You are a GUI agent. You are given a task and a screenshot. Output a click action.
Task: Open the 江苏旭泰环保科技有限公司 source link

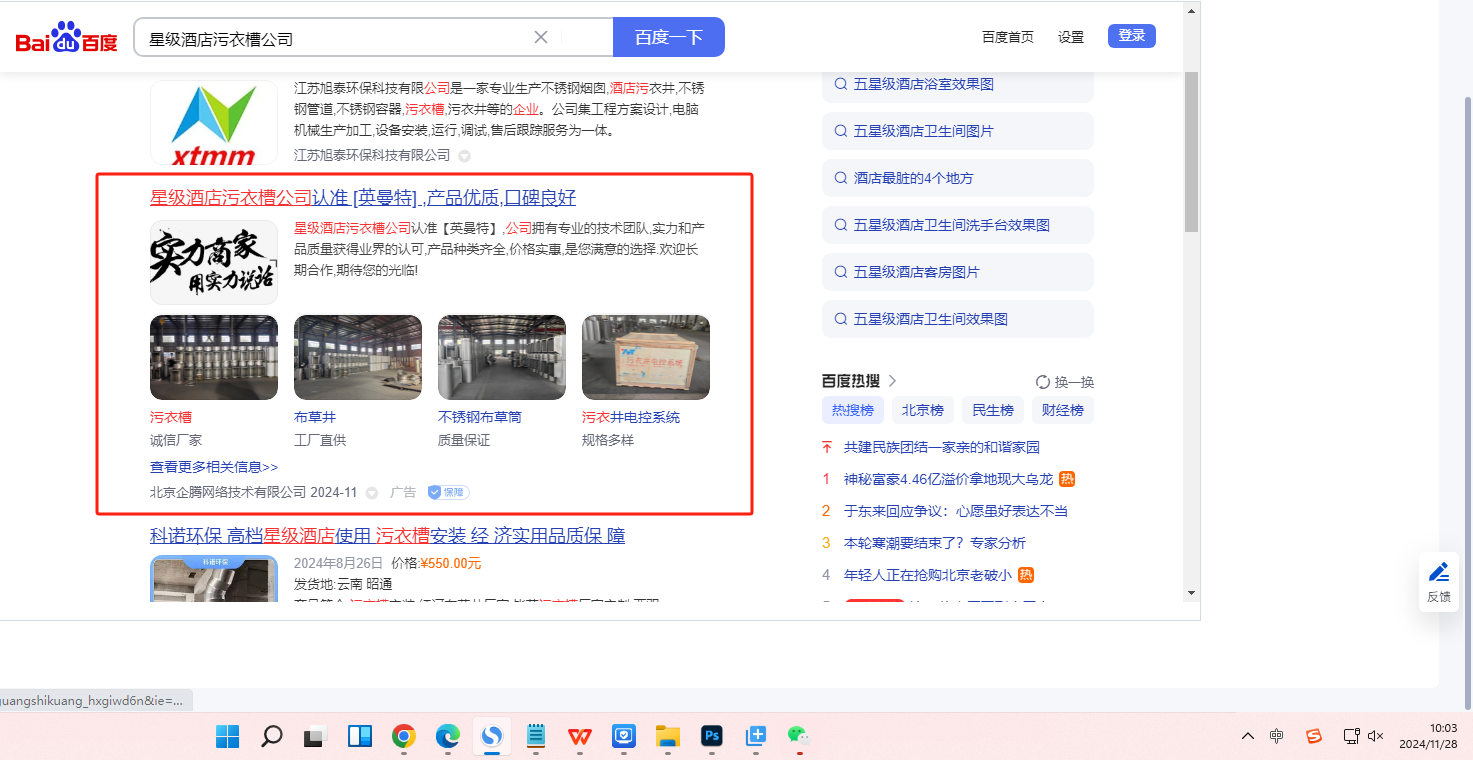point(372,155)
